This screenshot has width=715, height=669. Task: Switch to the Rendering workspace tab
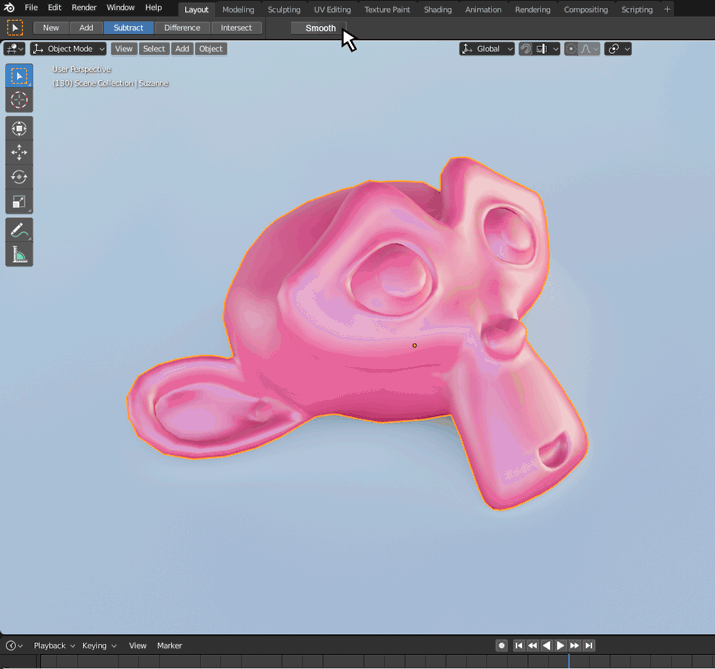tap(533, 10)
